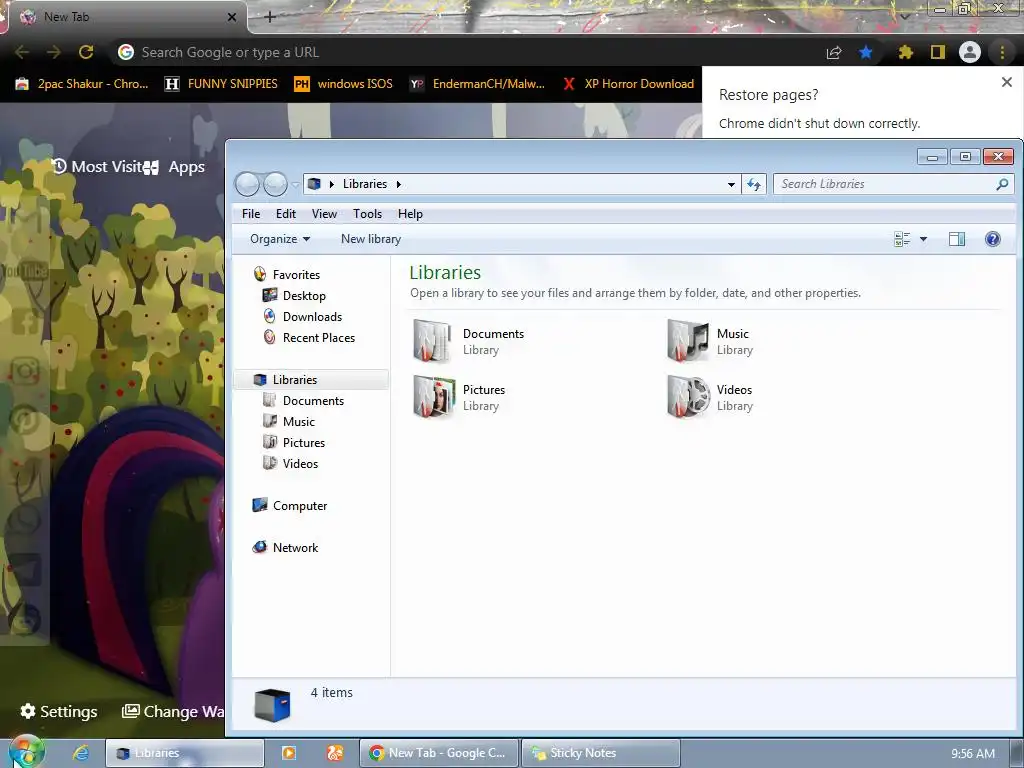Select Documents in the navigation tree

coord(313,401)
